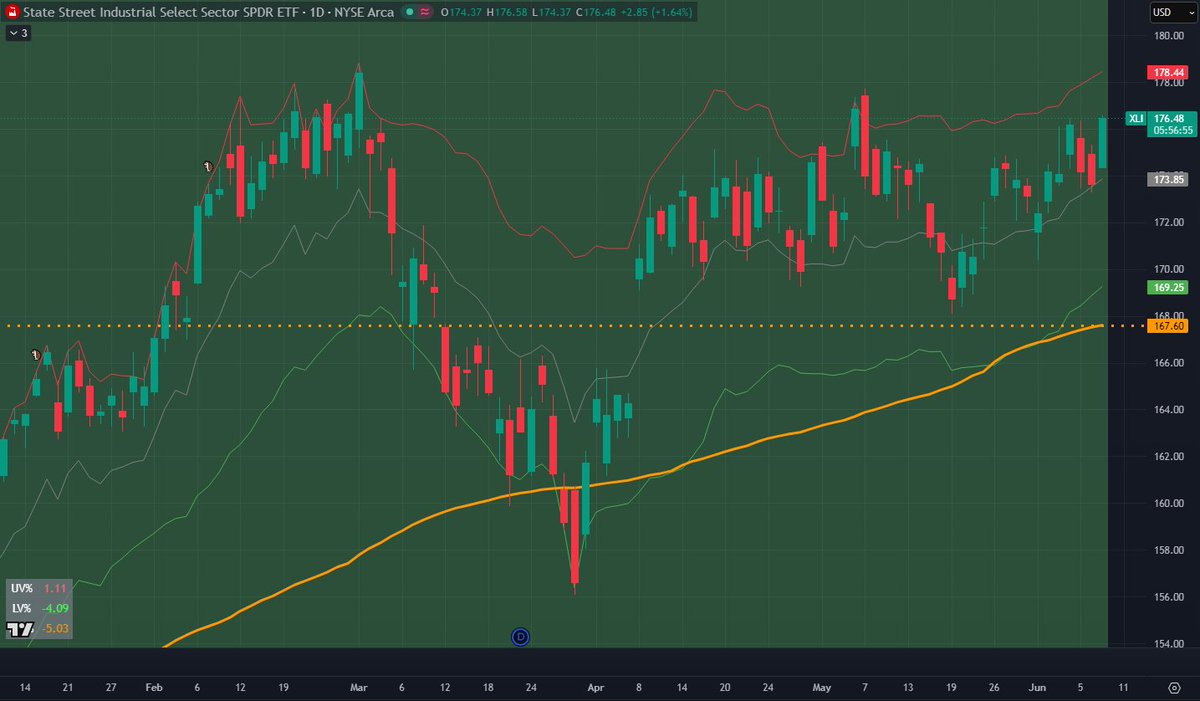The height and width of the screenshot is (701, 1200).
Task: Click the 160.00 price scale label
Action: [x=1168, y=503]
